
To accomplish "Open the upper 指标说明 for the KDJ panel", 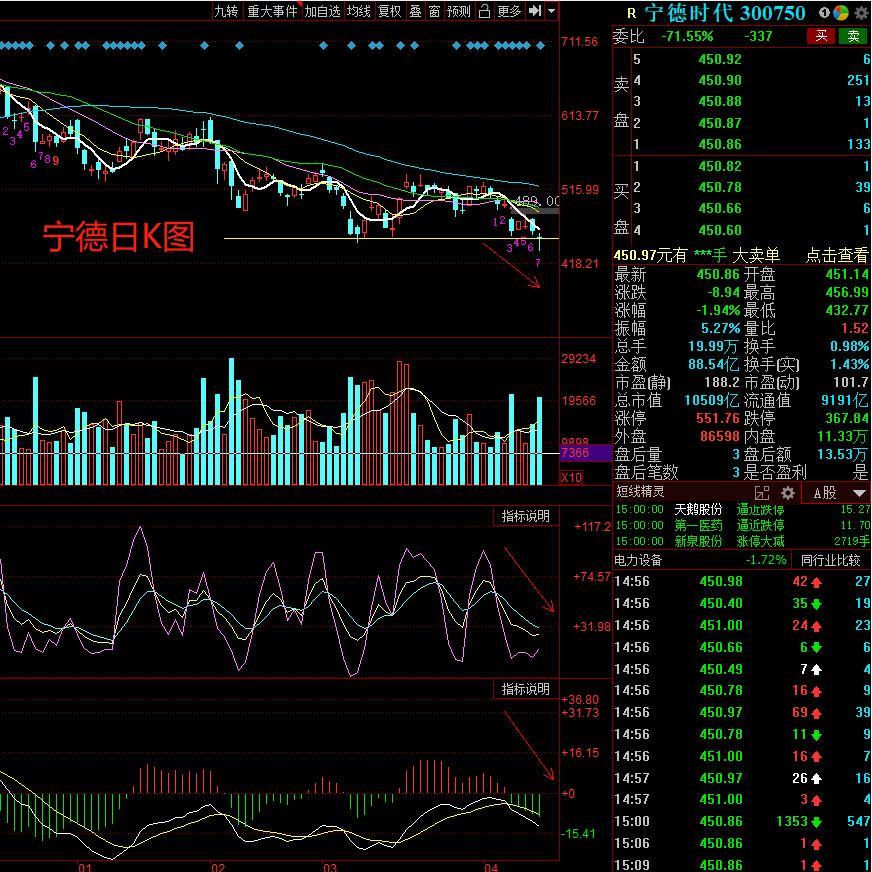I will click(x=526, y=516).
